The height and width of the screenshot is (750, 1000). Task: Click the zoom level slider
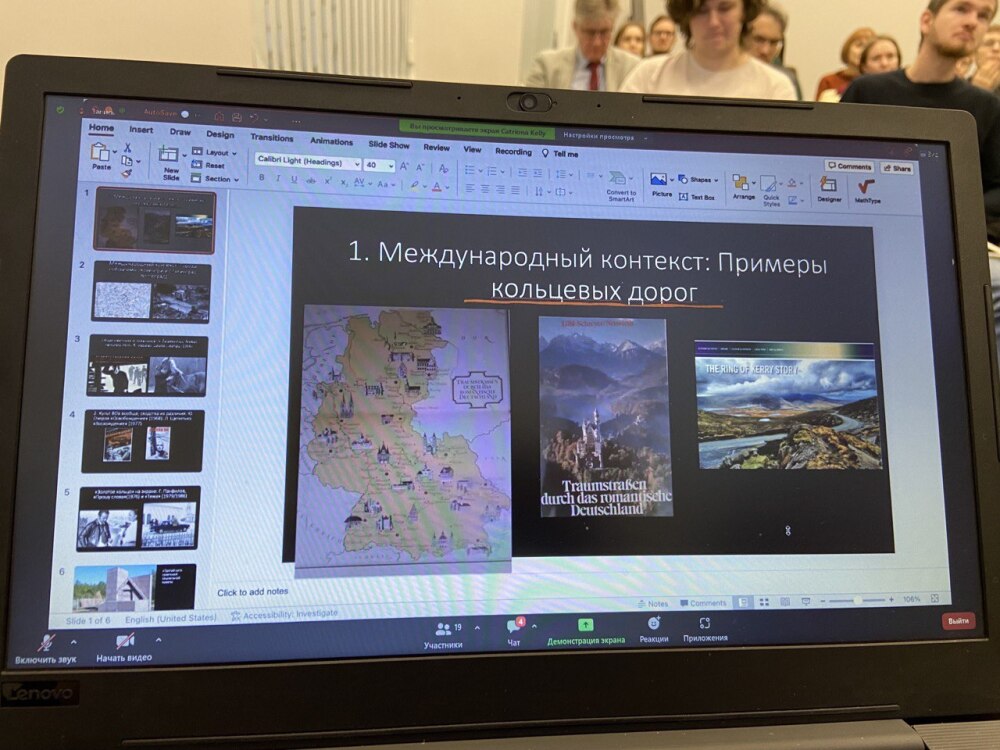pyautogui.click(x=855, y=600)
